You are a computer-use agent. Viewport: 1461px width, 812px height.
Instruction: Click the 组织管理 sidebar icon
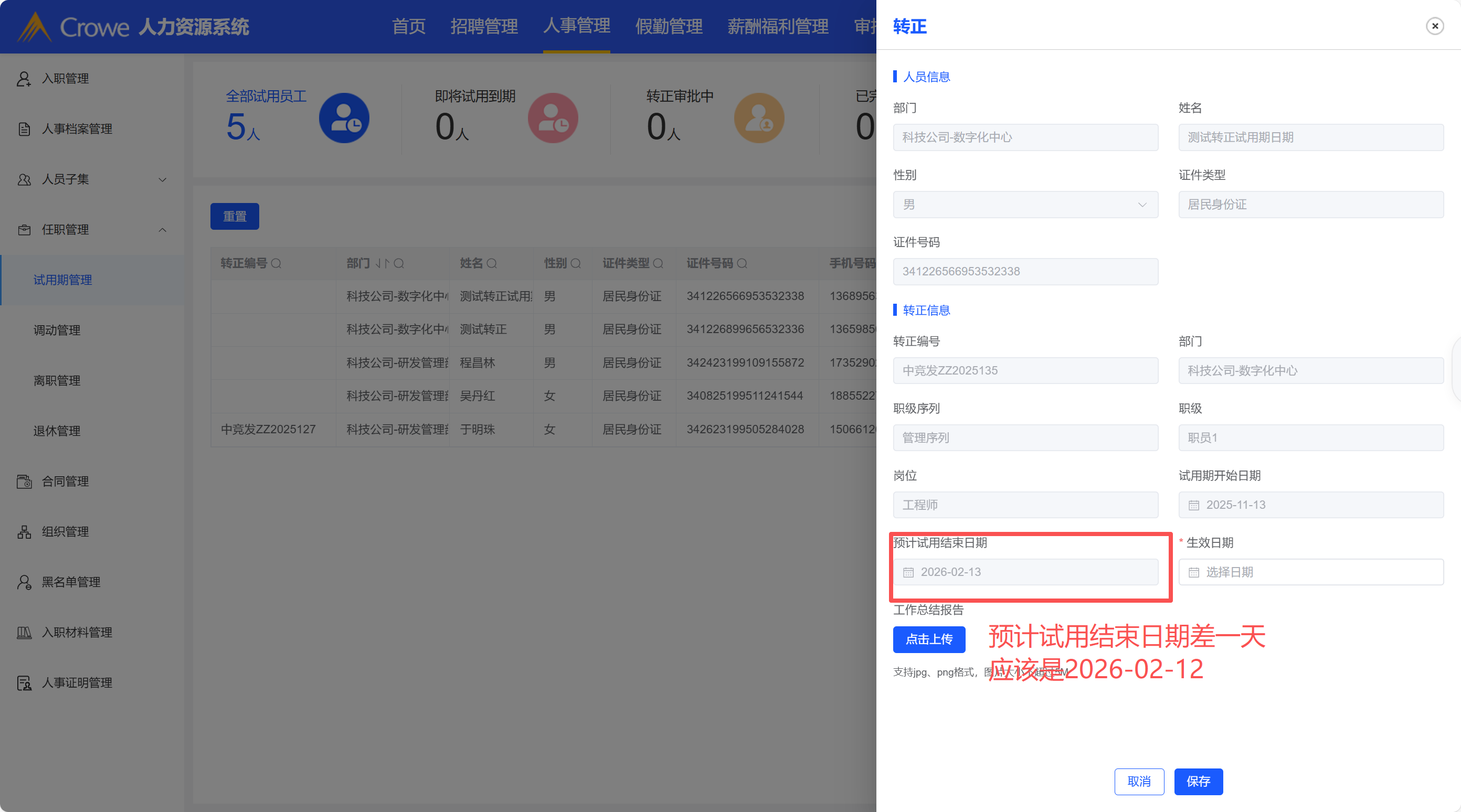(24, 532)
